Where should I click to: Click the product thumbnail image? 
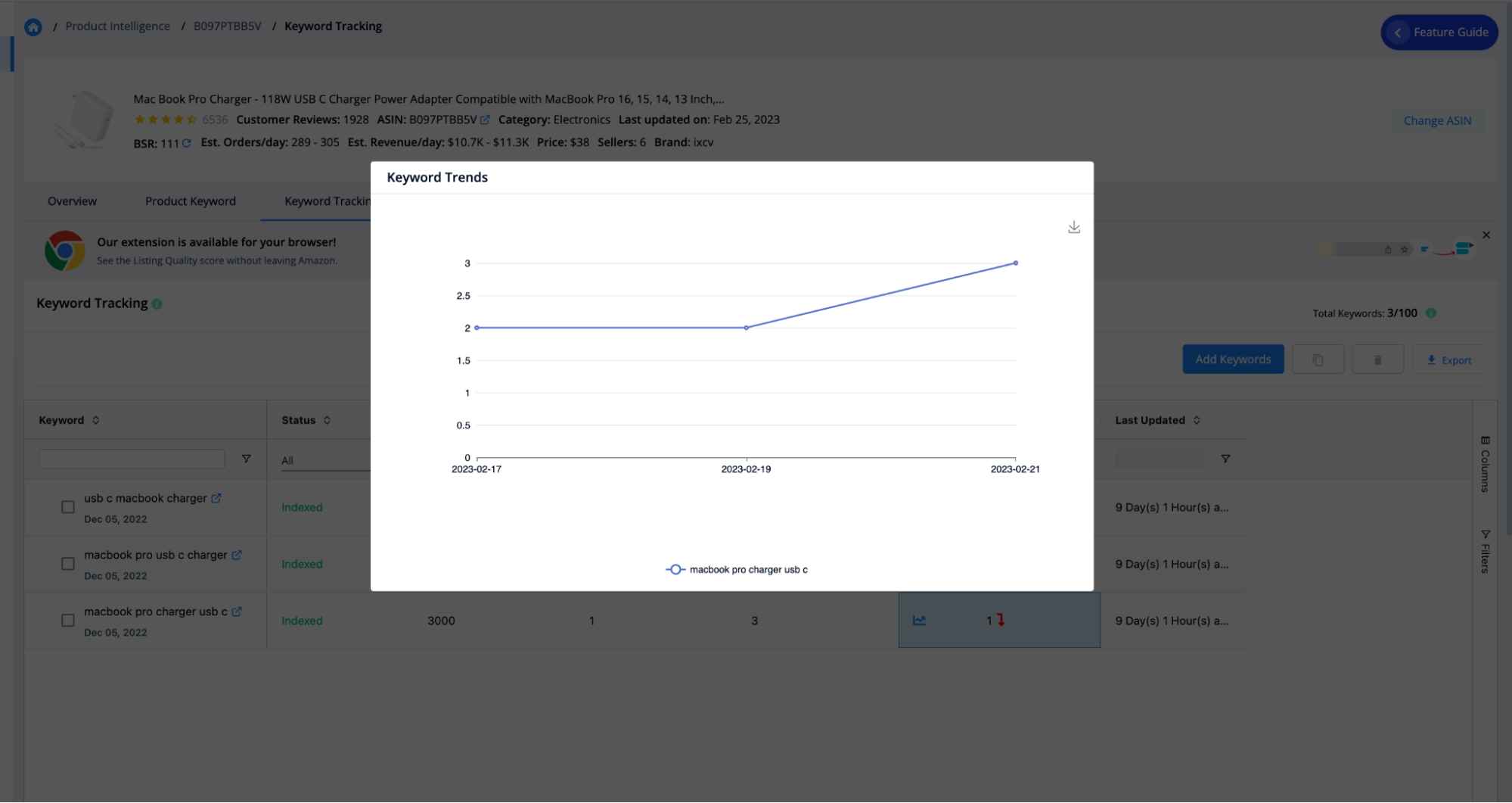pyautogui.click(x=85, y=120)
